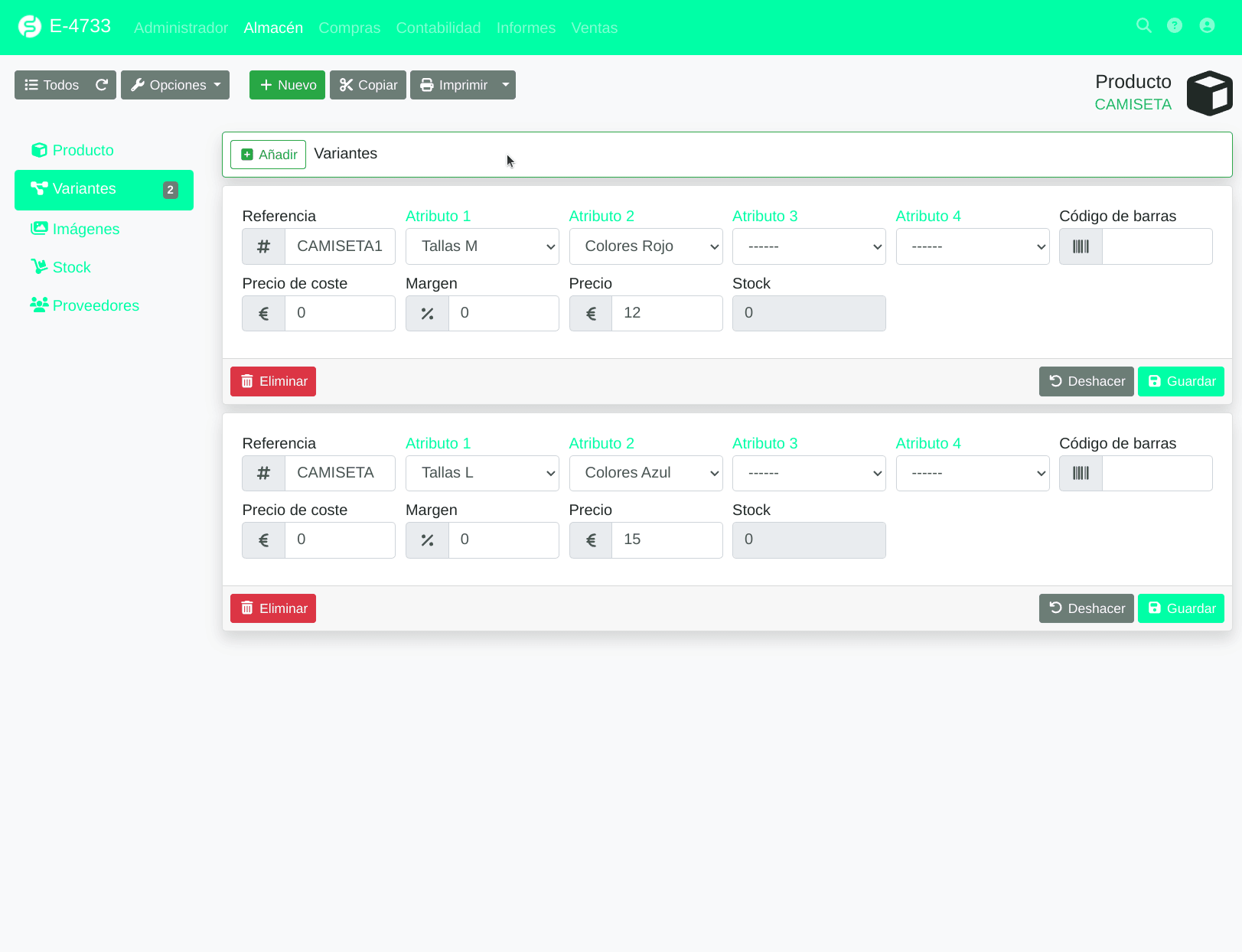Create a new product with Nuevo

click(x=287, y=85)
